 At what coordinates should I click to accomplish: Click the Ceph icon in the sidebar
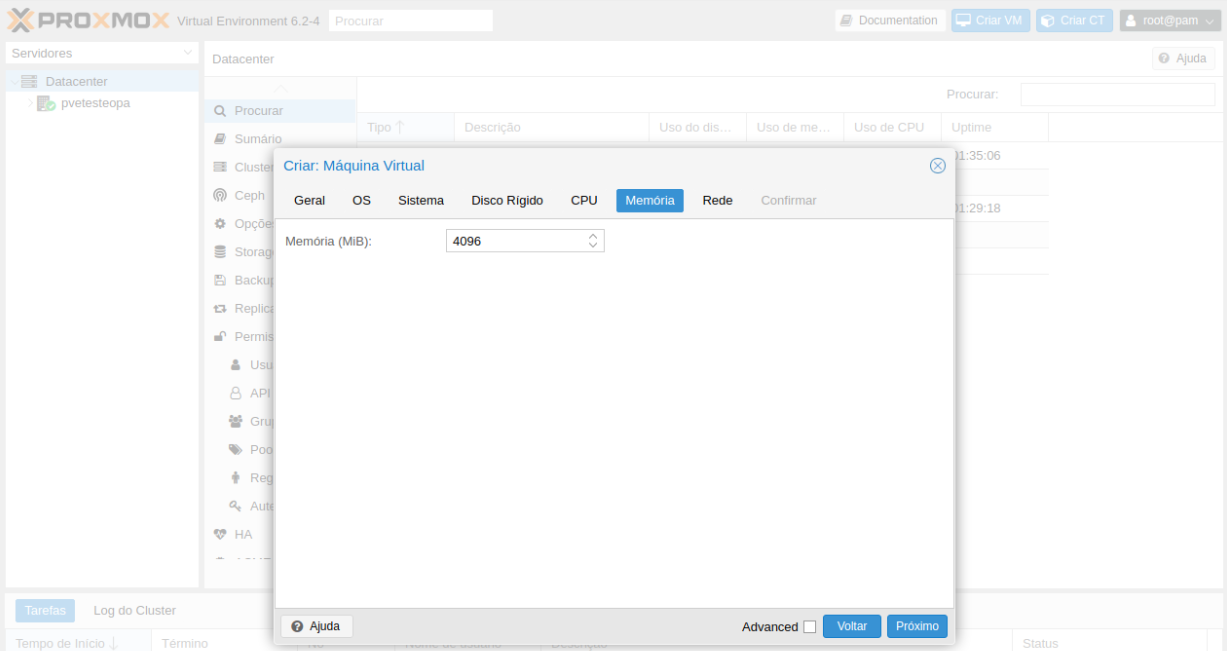coord(220,195)
